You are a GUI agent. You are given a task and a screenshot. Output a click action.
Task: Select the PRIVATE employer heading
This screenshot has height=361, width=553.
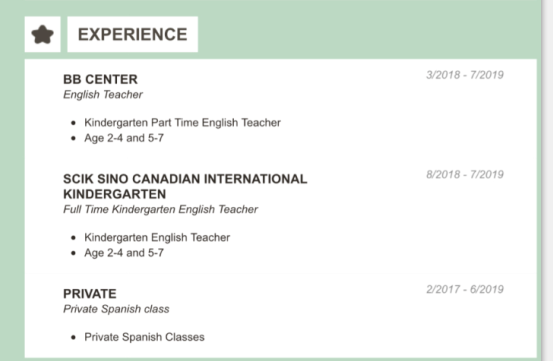coord(90,294)
